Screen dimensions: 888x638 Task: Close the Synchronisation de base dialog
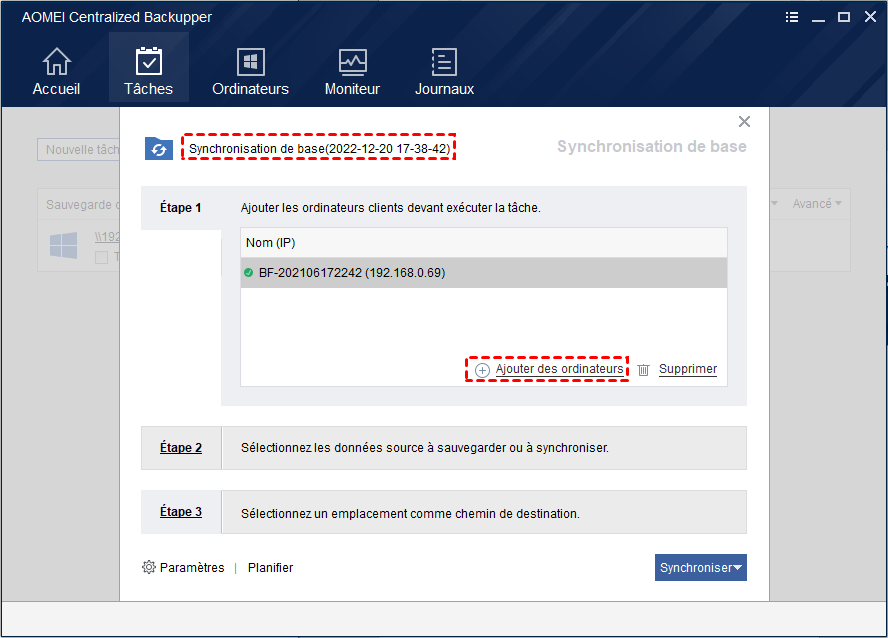[744, 122]
